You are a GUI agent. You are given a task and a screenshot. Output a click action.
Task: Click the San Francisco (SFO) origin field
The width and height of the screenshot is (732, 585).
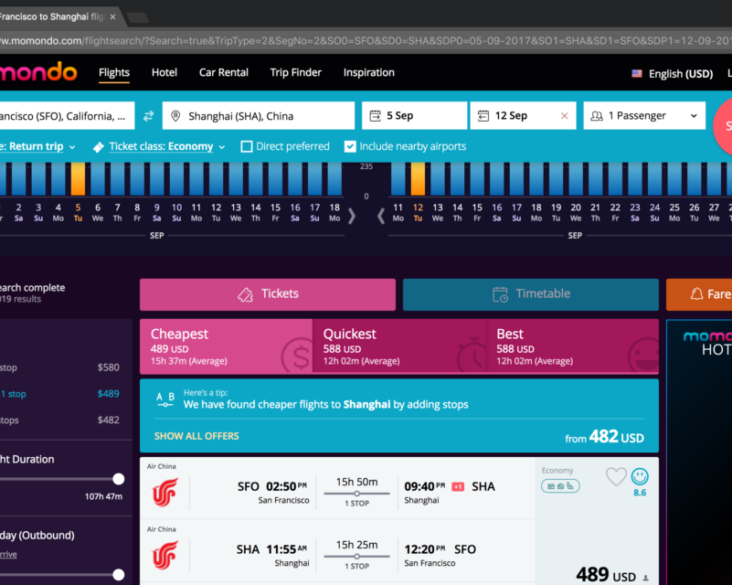(x=67, y=116)
